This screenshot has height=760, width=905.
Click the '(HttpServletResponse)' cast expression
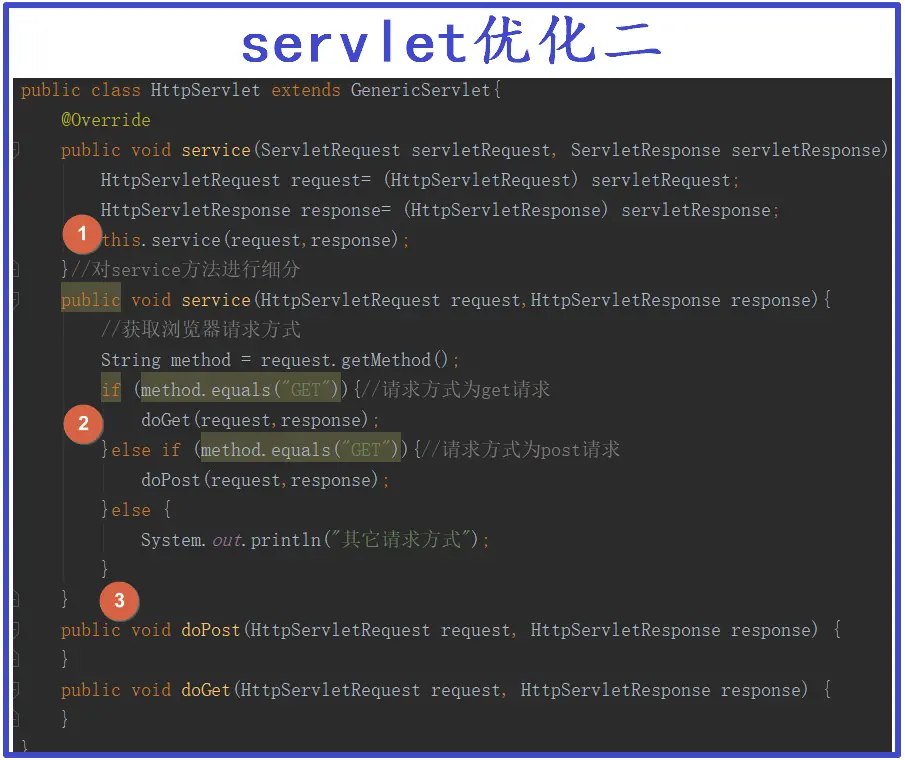505,210
